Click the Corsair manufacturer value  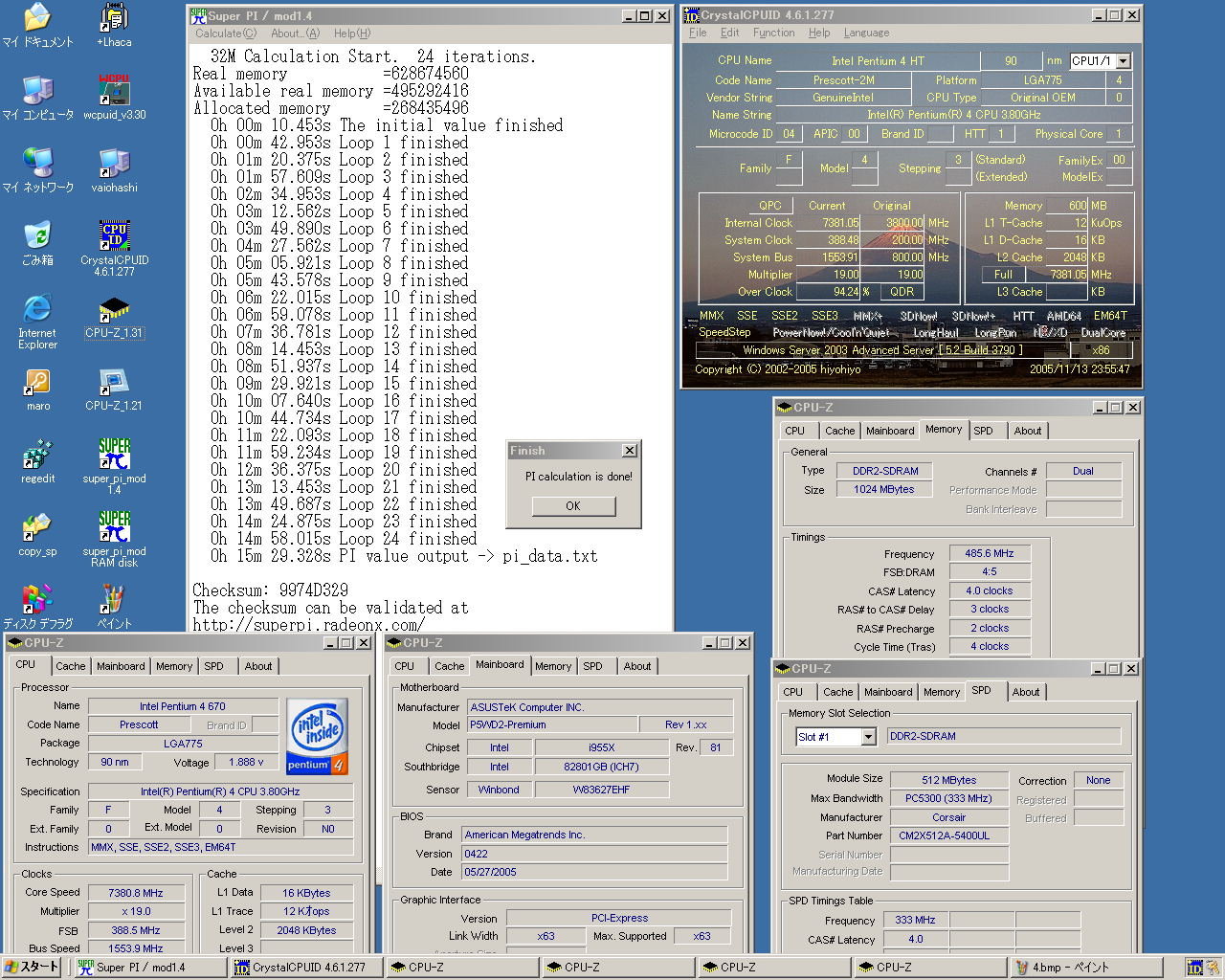click(x=949, y=817)
